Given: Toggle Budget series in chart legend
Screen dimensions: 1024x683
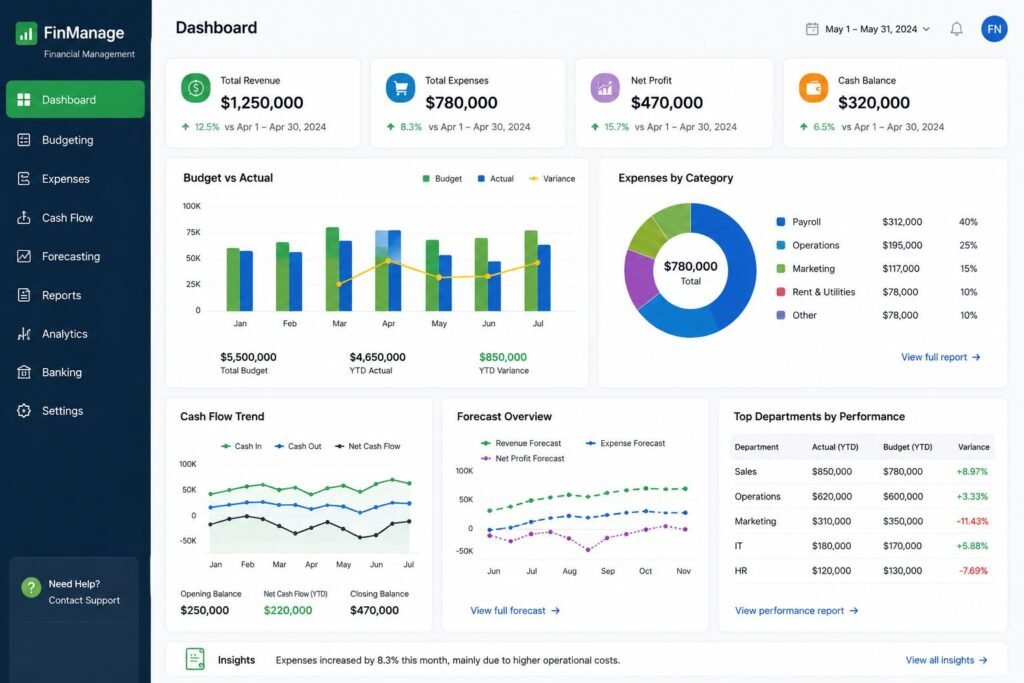Looking at the screenshot, I should pos(442,178).
